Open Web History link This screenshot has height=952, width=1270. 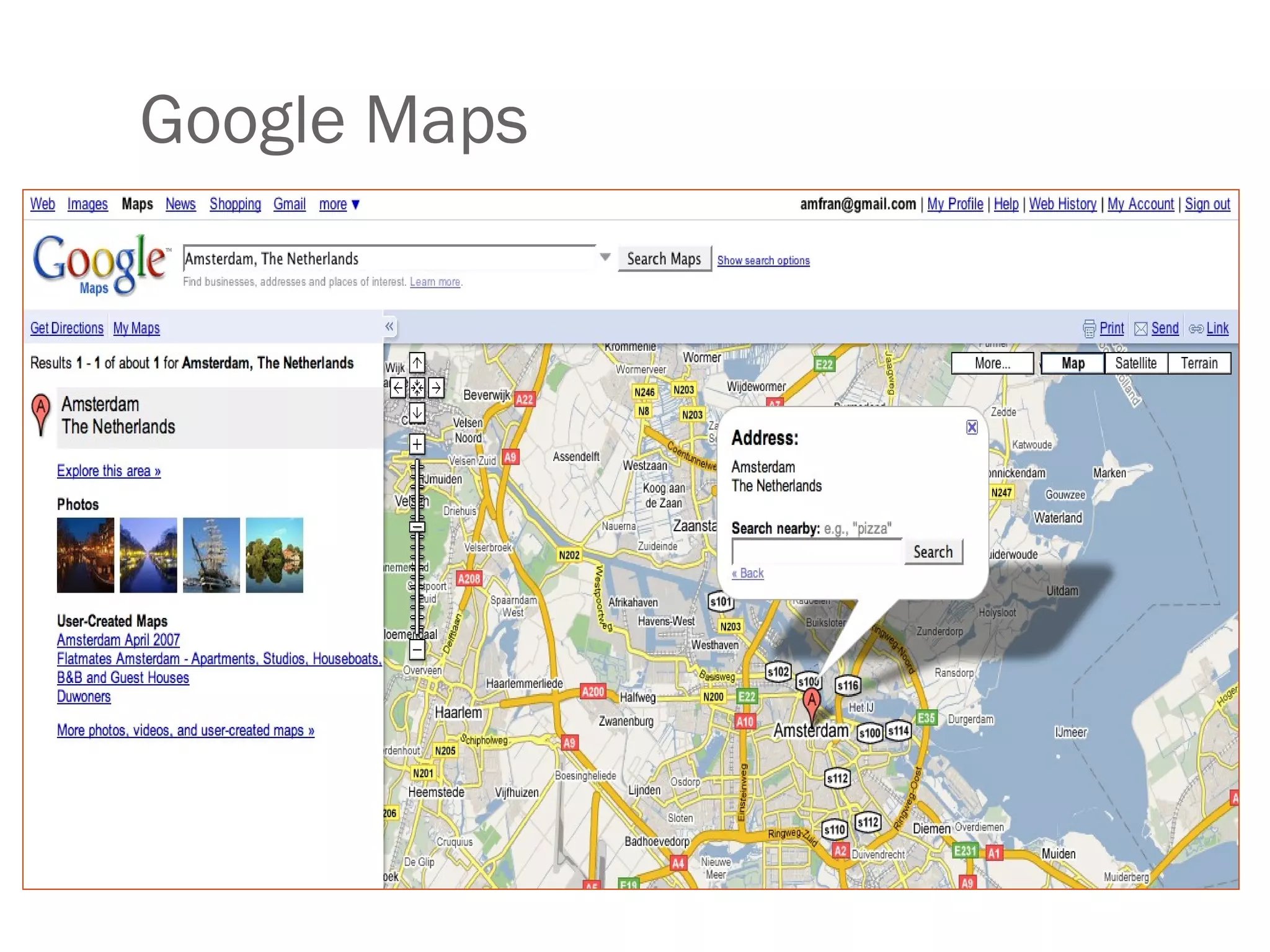coord(1063,204)
